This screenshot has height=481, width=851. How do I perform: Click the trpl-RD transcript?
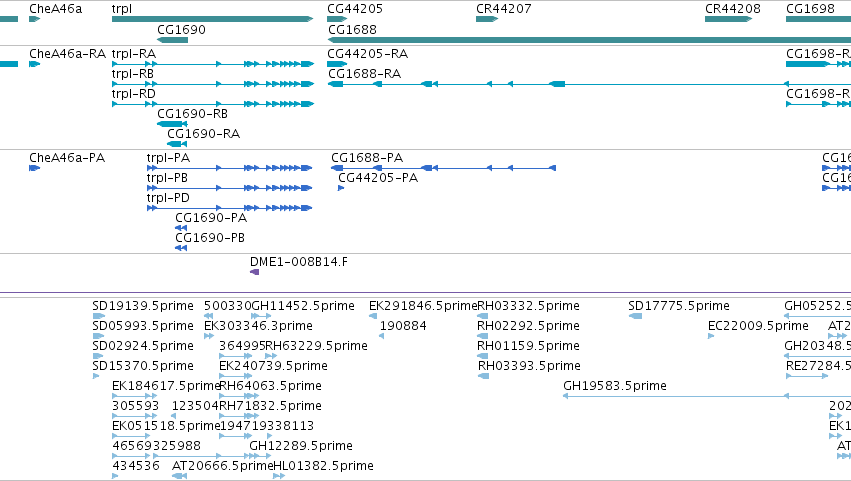pyautogui.click(x=213, y=104)
